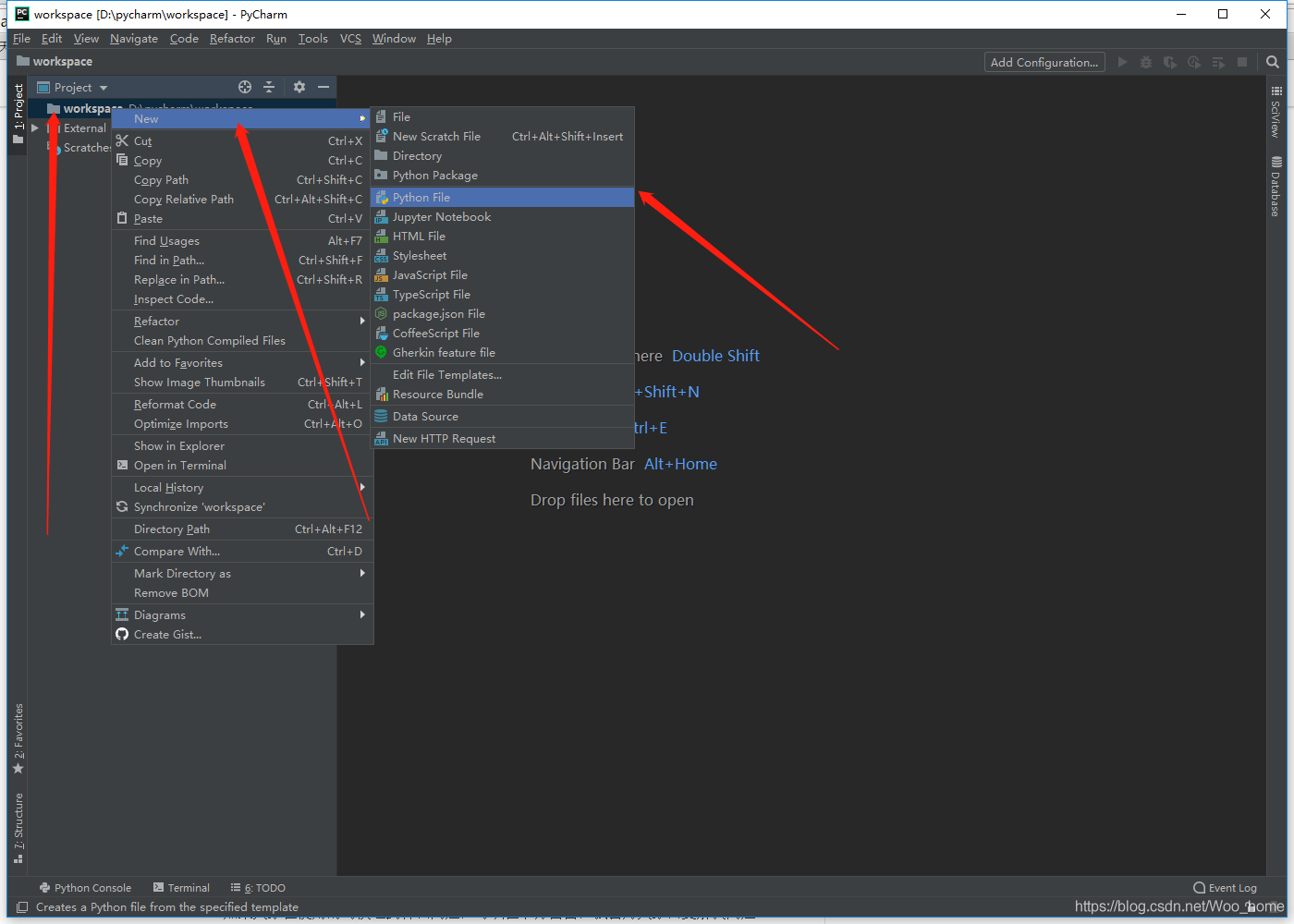Image resolution: width=1294 pixels, height=924 pixels.
Task: Click the Data Source database icon
Action: [381, 417]
